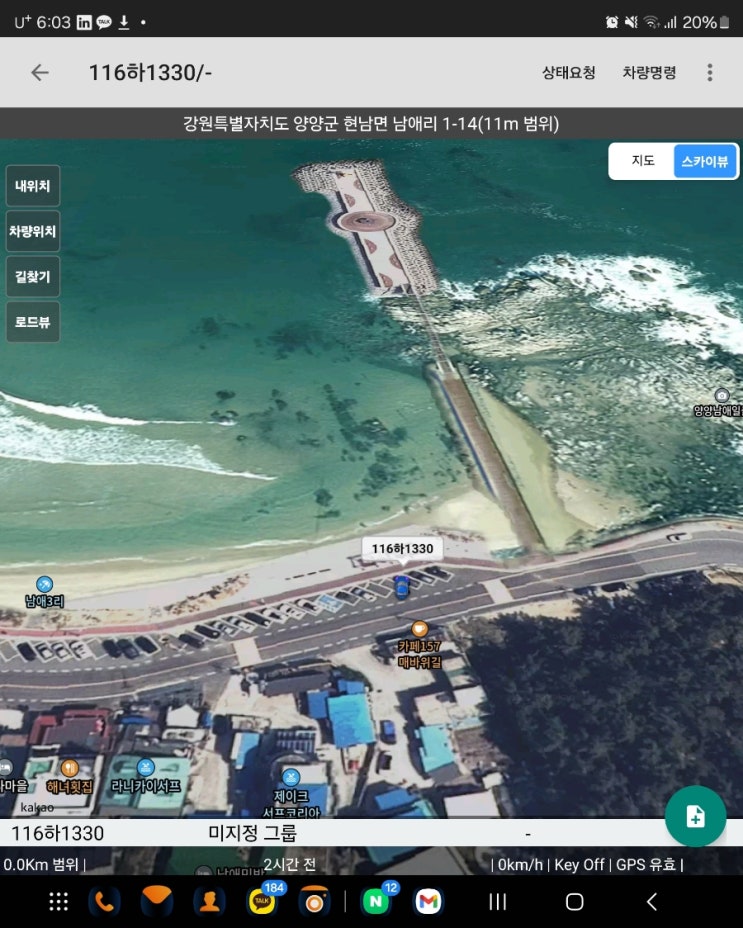The image size is (743, 928).
Task: Tap the green add document floating button
Action: (x=695, y=816)
